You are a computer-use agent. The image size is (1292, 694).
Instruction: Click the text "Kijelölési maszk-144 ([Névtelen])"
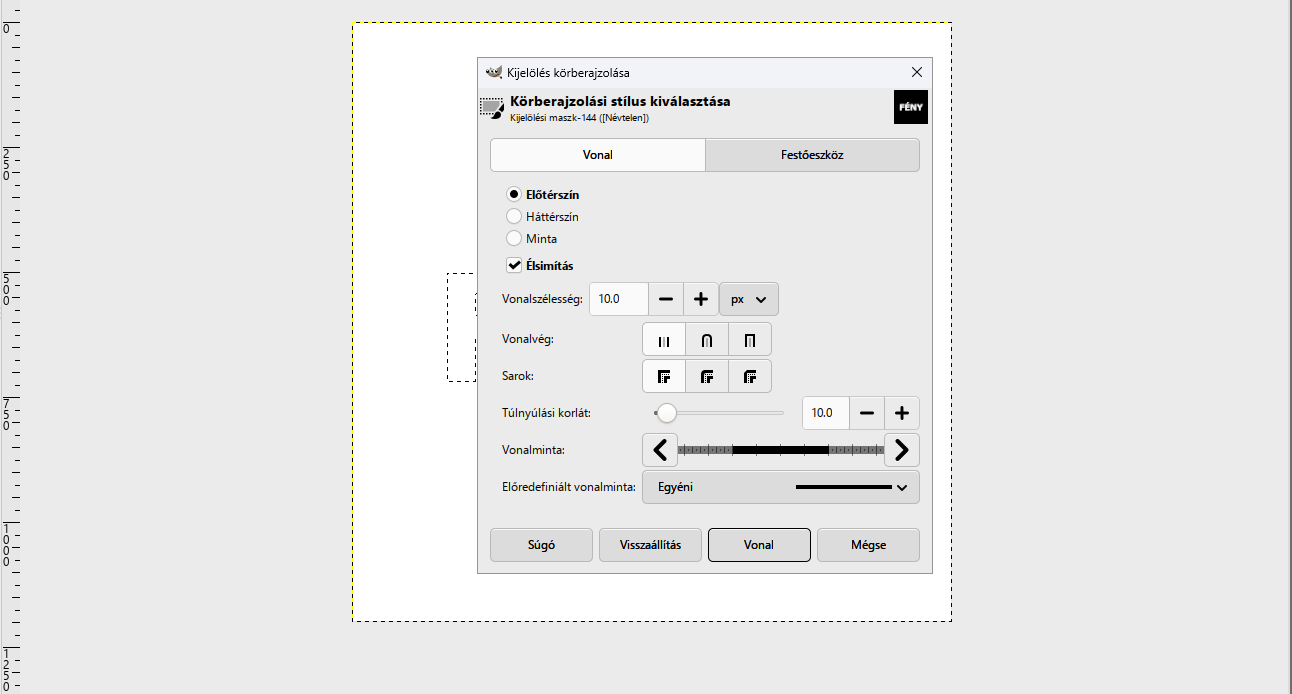(x=580, y=118)
